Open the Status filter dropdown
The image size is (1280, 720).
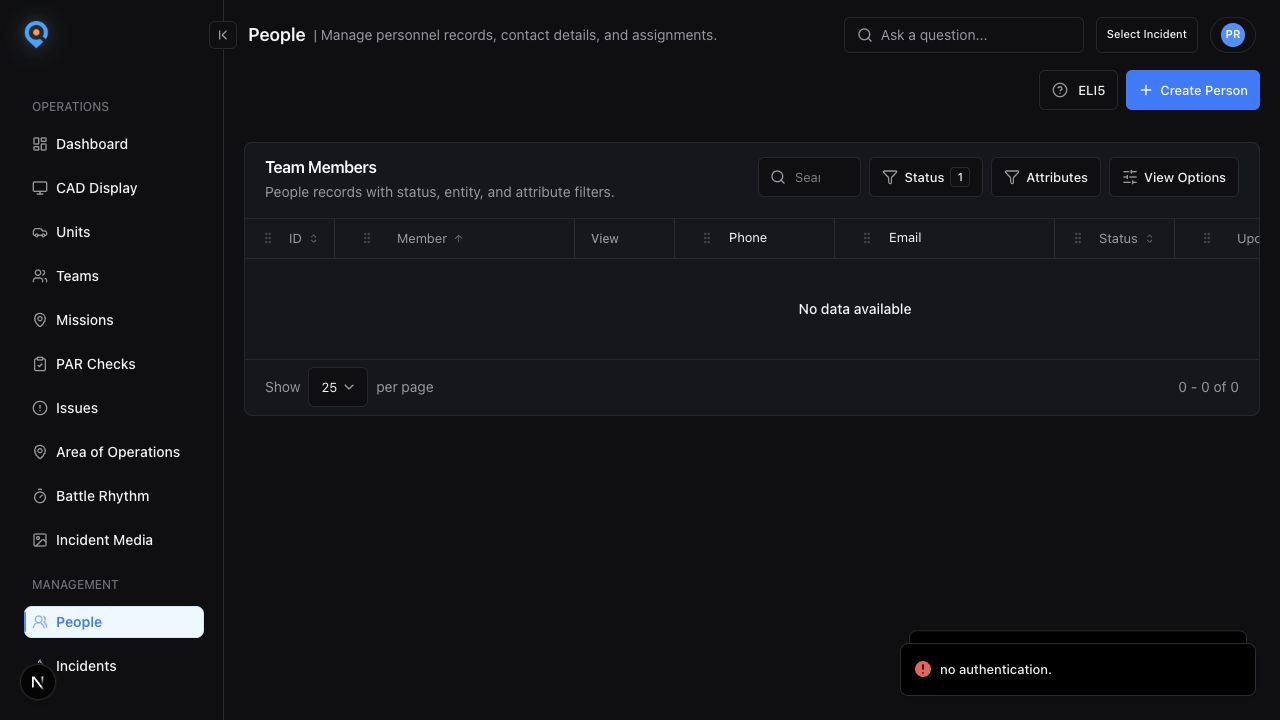click(926, 177)
